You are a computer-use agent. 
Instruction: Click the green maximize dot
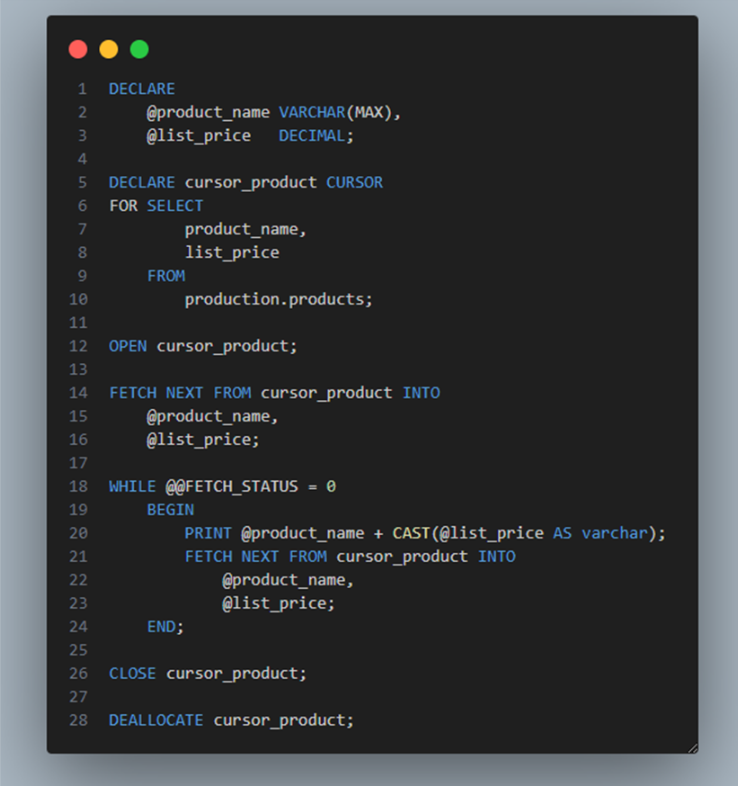point(139,49)
